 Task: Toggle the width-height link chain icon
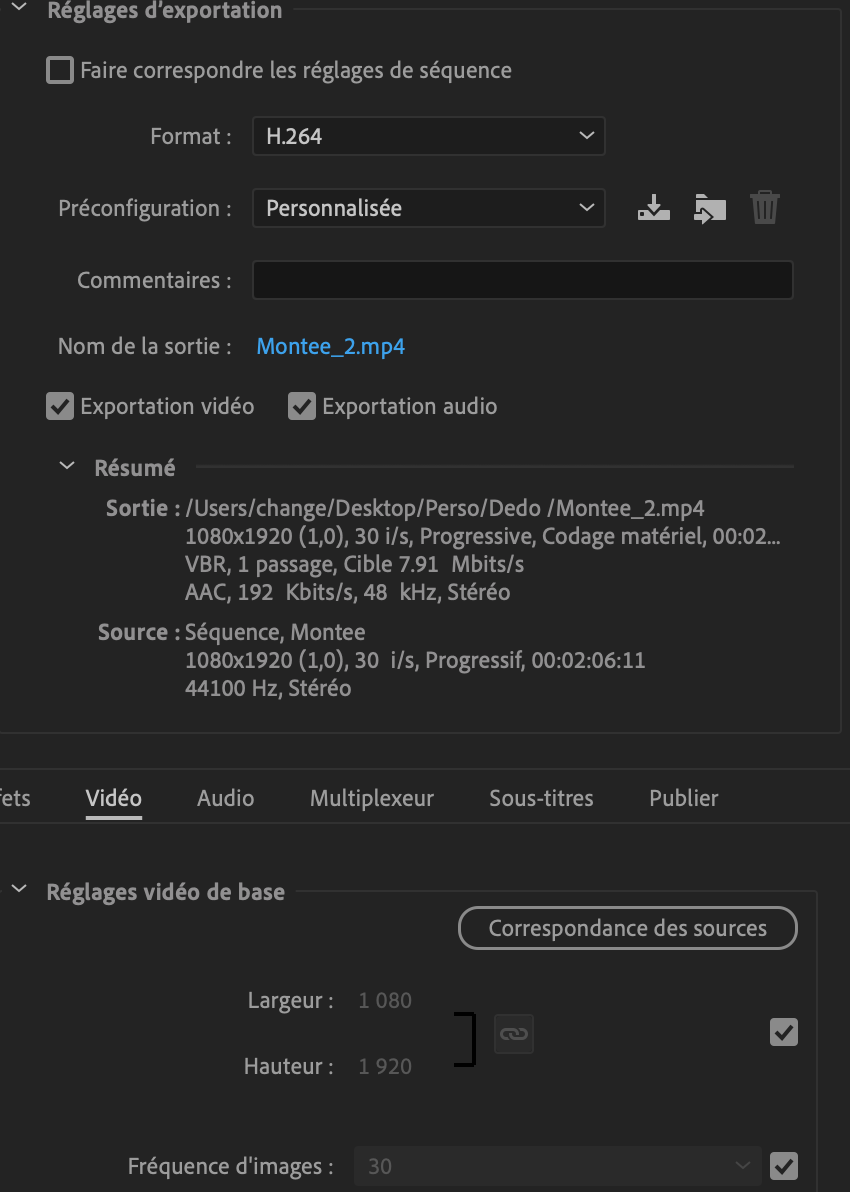513,1033
